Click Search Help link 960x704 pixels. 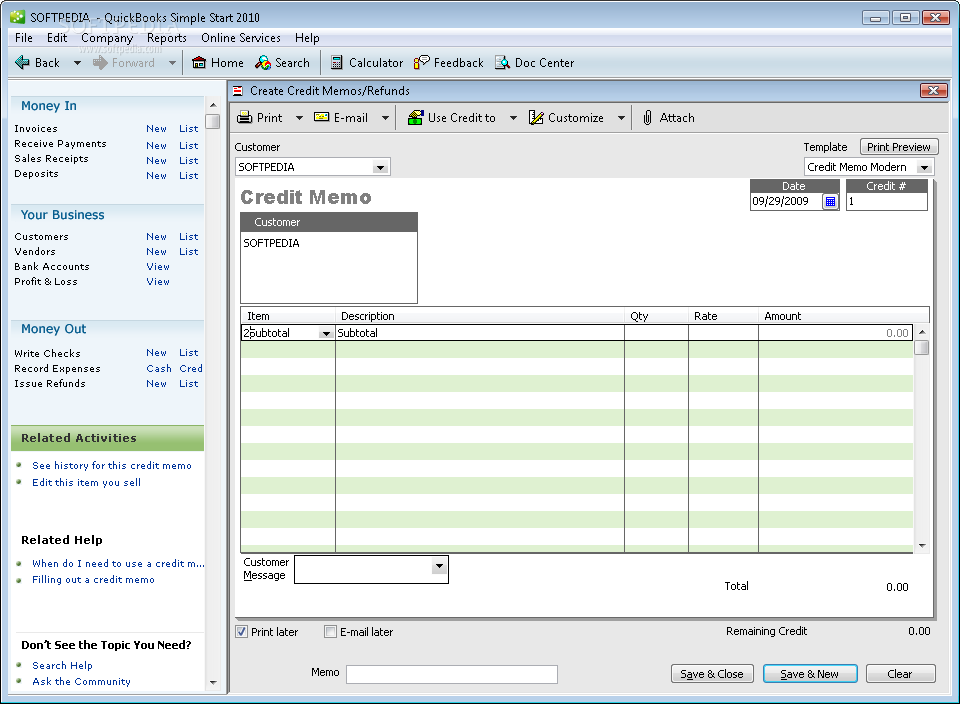coord(62,665)
